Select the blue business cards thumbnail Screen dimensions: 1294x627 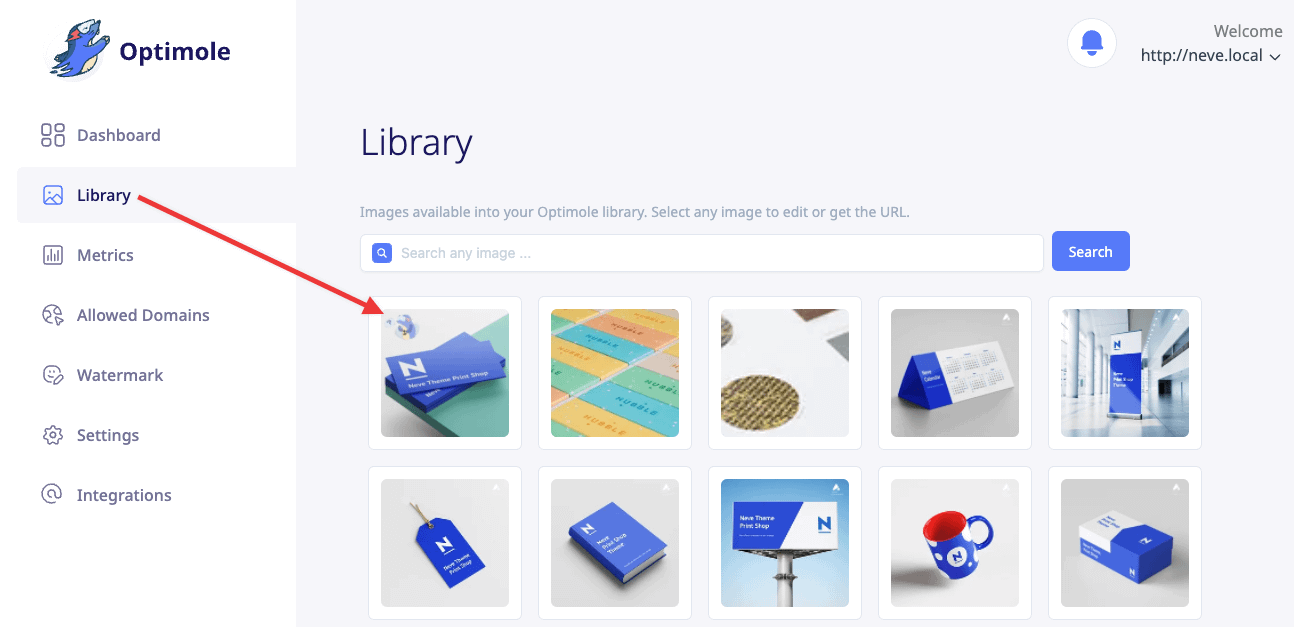point(445,373)
